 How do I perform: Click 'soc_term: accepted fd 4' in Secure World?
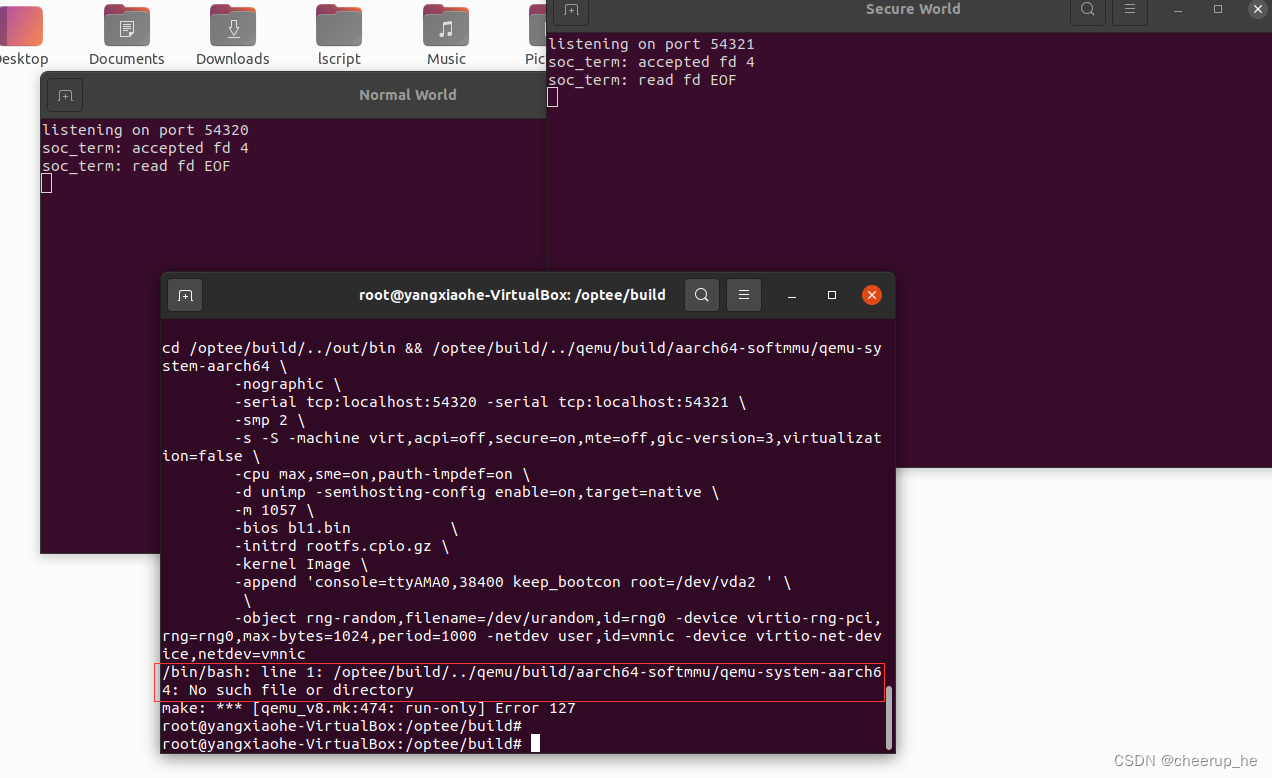pos(651,62)
